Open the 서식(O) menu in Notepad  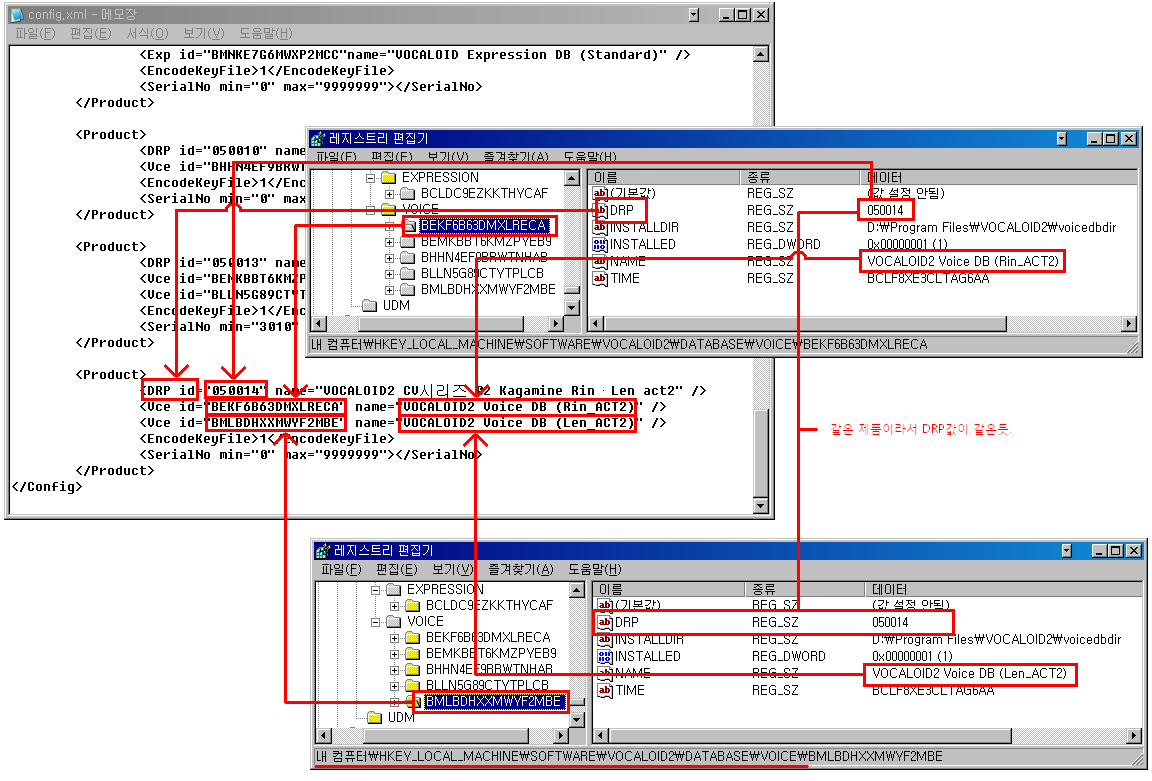click(147, 33)
